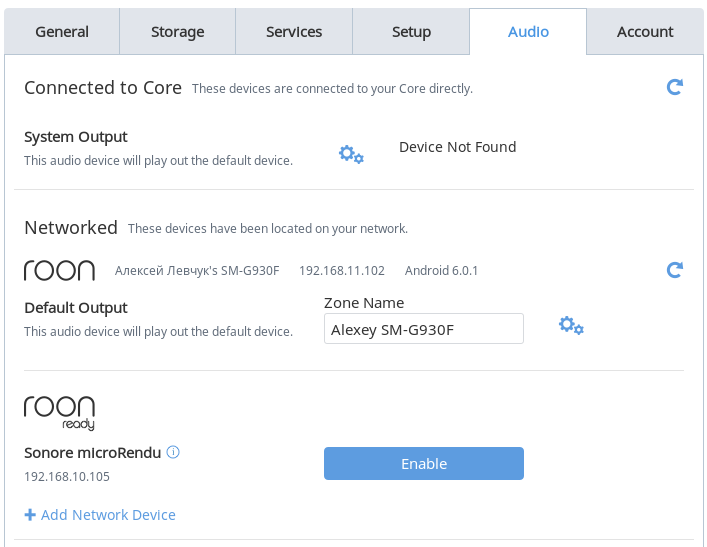Click the System Output heading
Image resolution: width=707 pixels, height=547 pixels.
click(76, 137)
